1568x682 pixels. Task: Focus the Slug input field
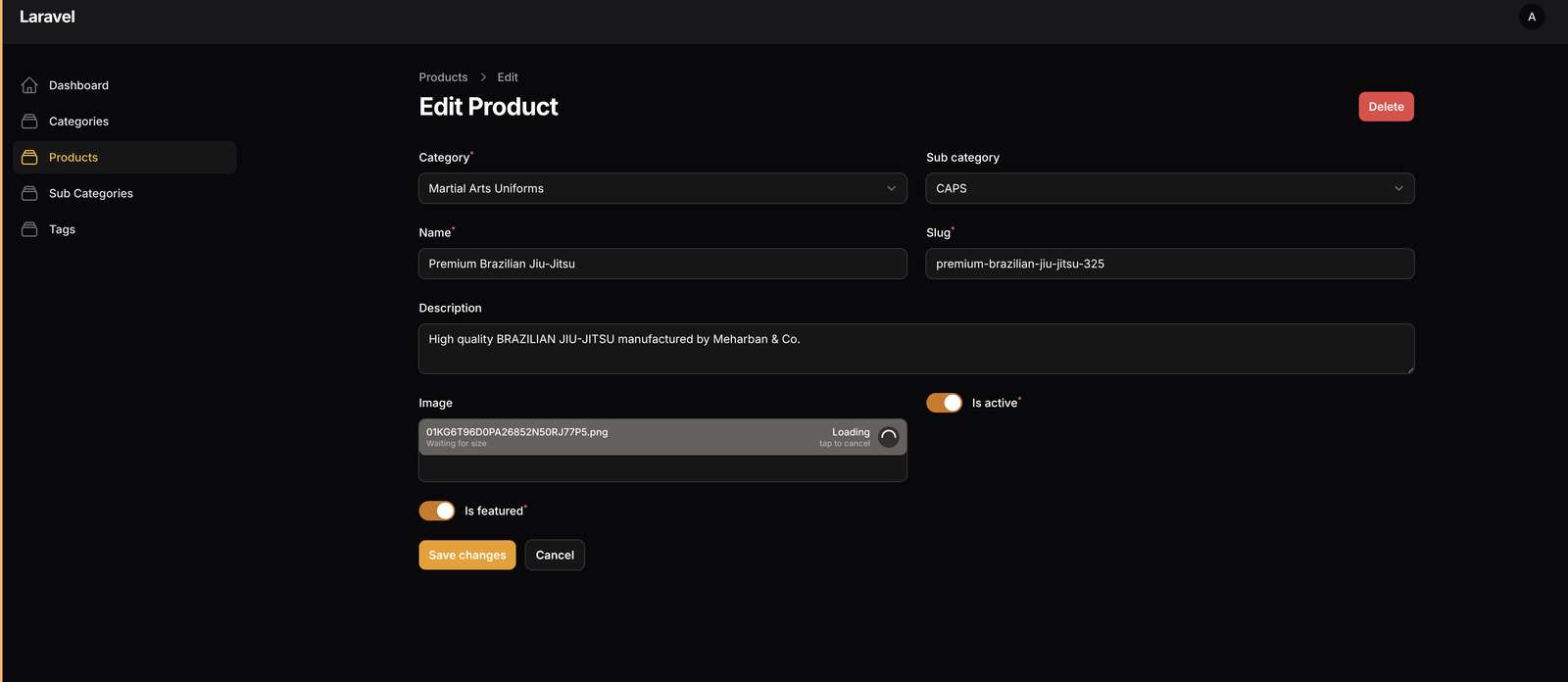[1169, 264]
